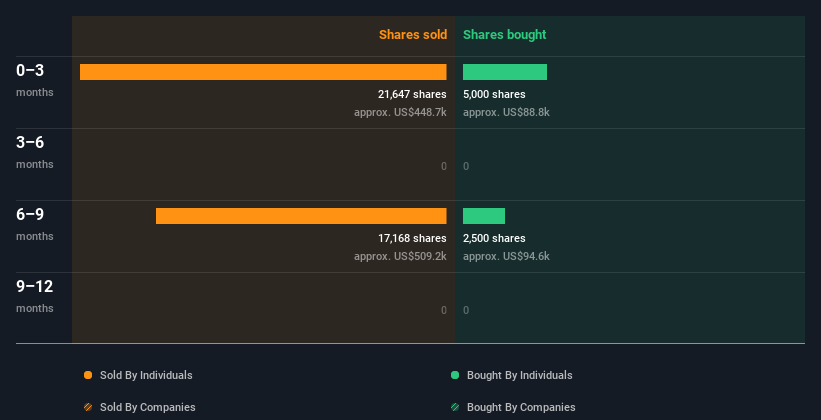821x420 pixels.
Task: Click the orange 6–9 months sold bar
Action: tap(301, 216)
